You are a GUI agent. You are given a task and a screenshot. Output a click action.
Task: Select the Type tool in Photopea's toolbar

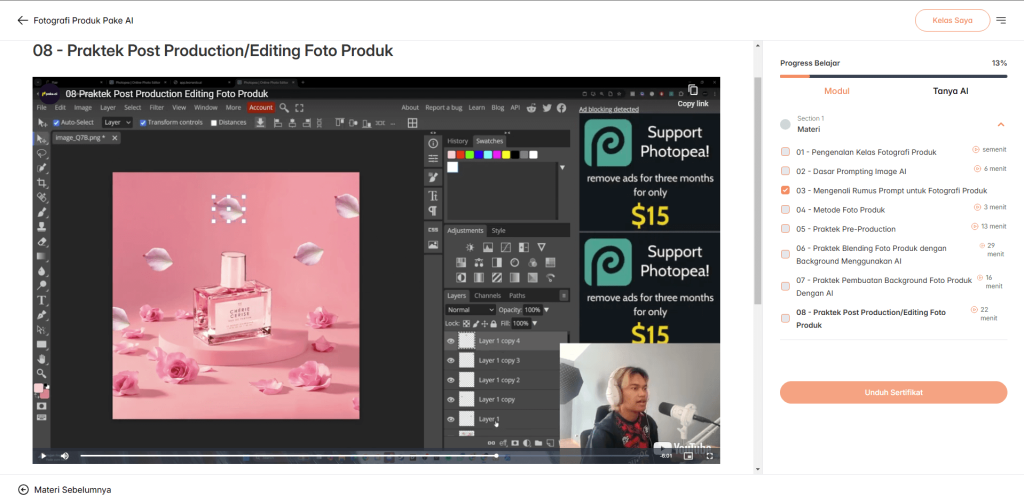[42, 300]
